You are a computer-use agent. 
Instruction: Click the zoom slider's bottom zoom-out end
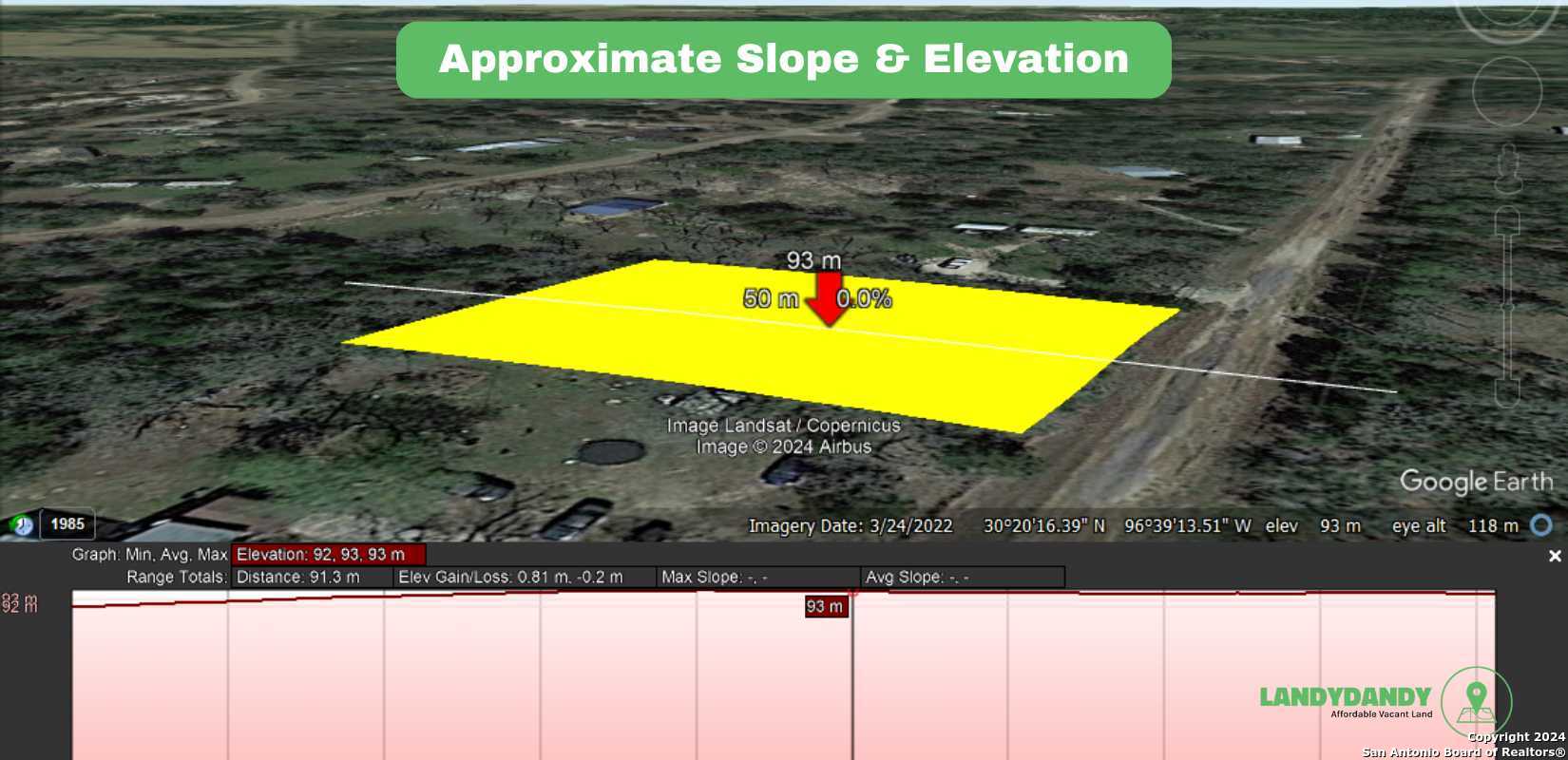[1507, 391]
